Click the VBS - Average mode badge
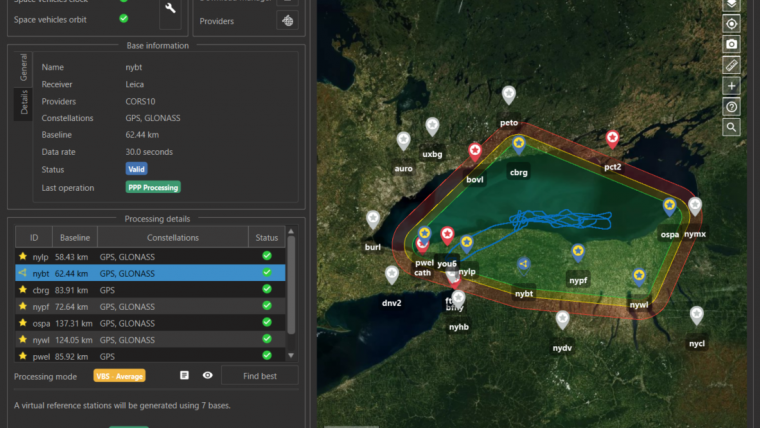This screenshot has height=428, width=760. click(119, 376)
